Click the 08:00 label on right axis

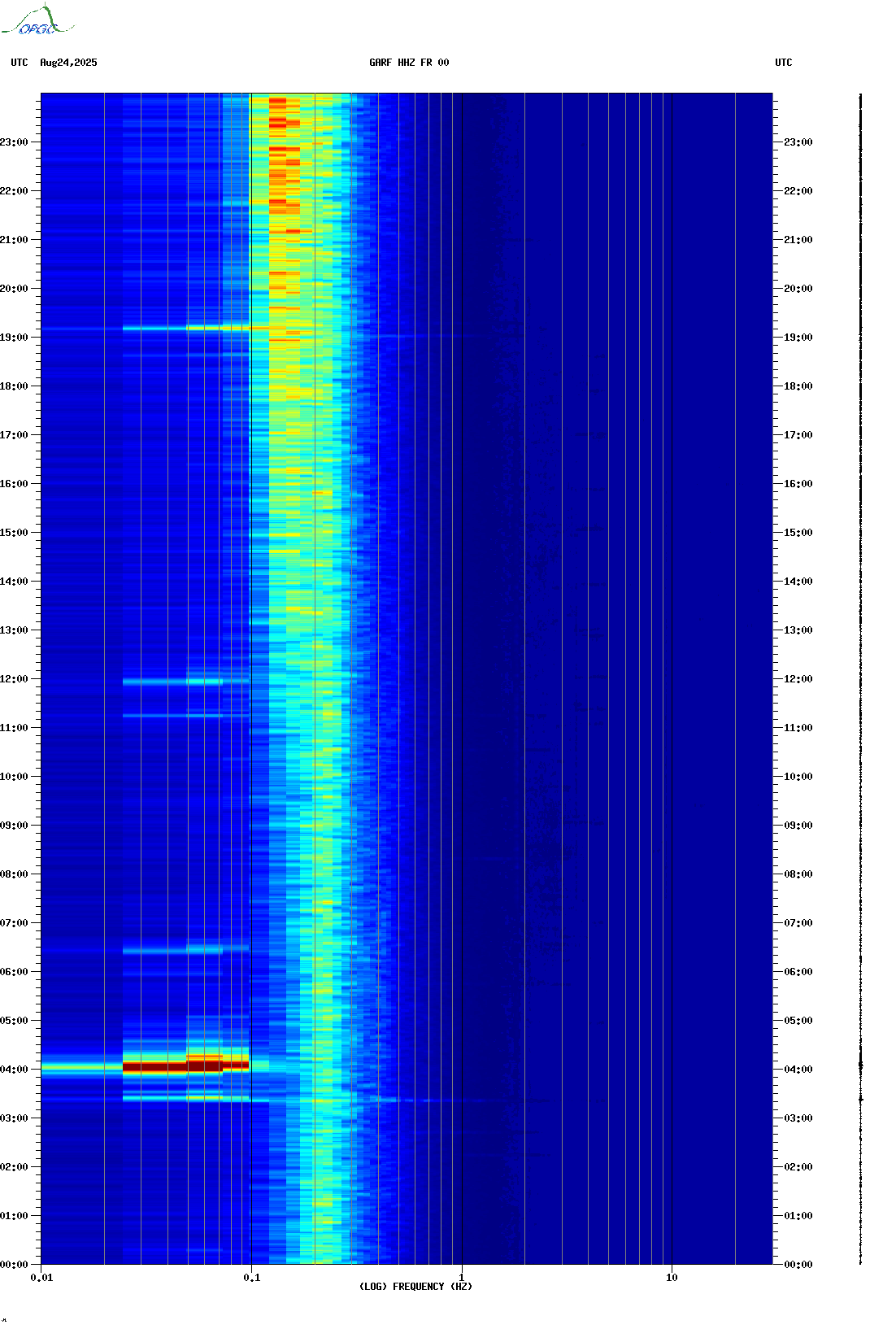(x=798, y=874)
